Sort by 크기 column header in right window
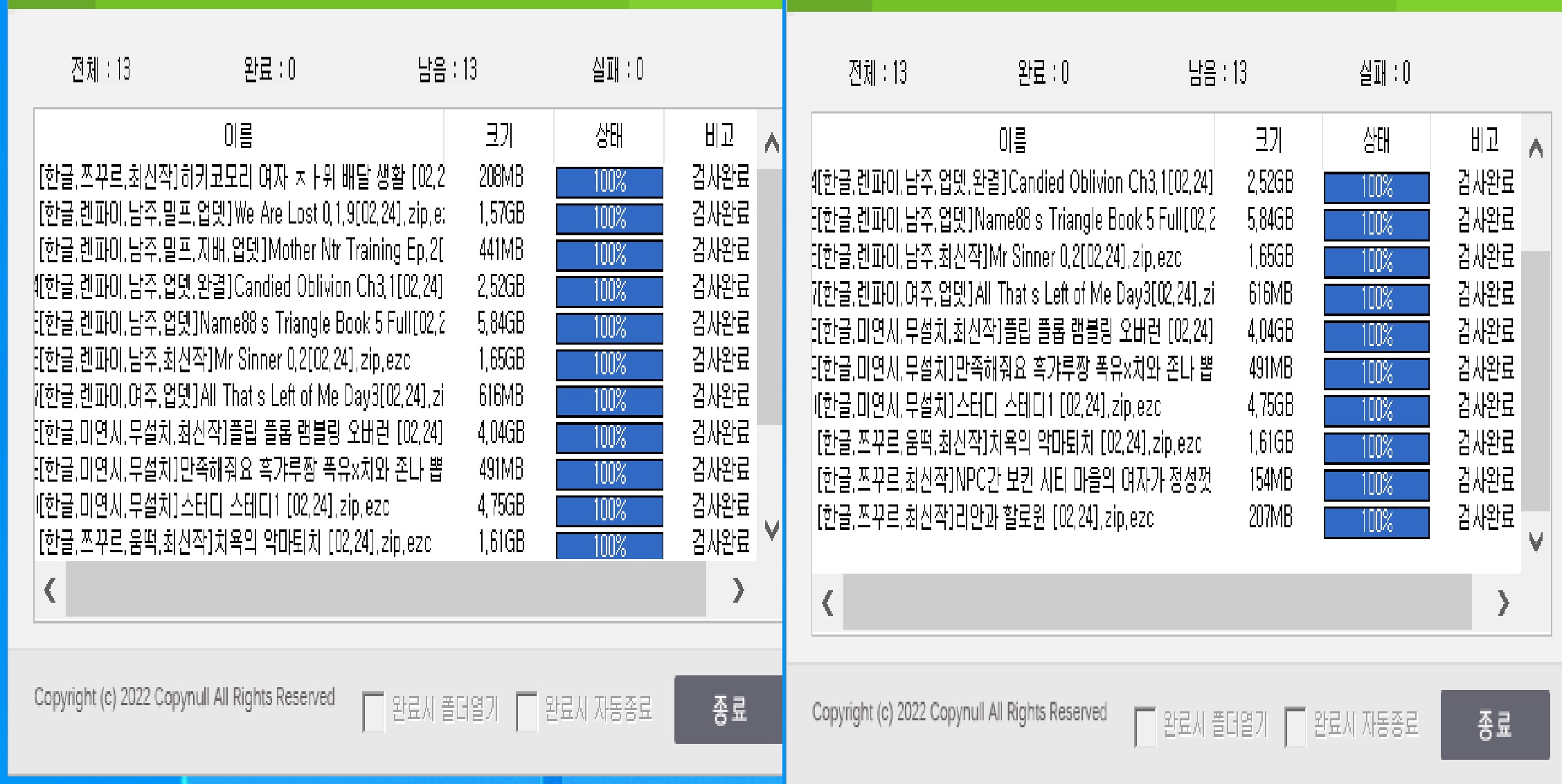The image size is (1562, 784). click(1268, 140)
